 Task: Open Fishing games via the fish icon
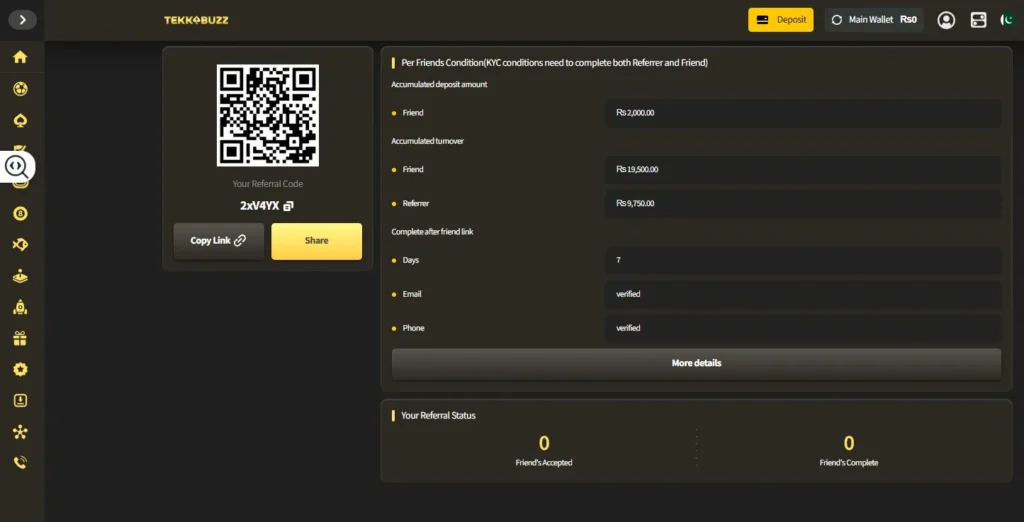pos(20,245)
